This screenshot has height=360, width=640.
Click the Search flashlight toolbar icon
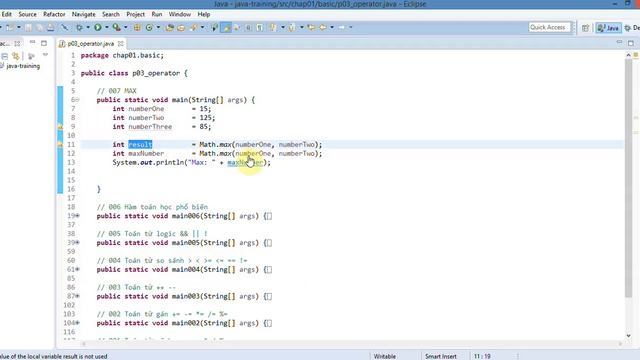click(x=193, y=27)
